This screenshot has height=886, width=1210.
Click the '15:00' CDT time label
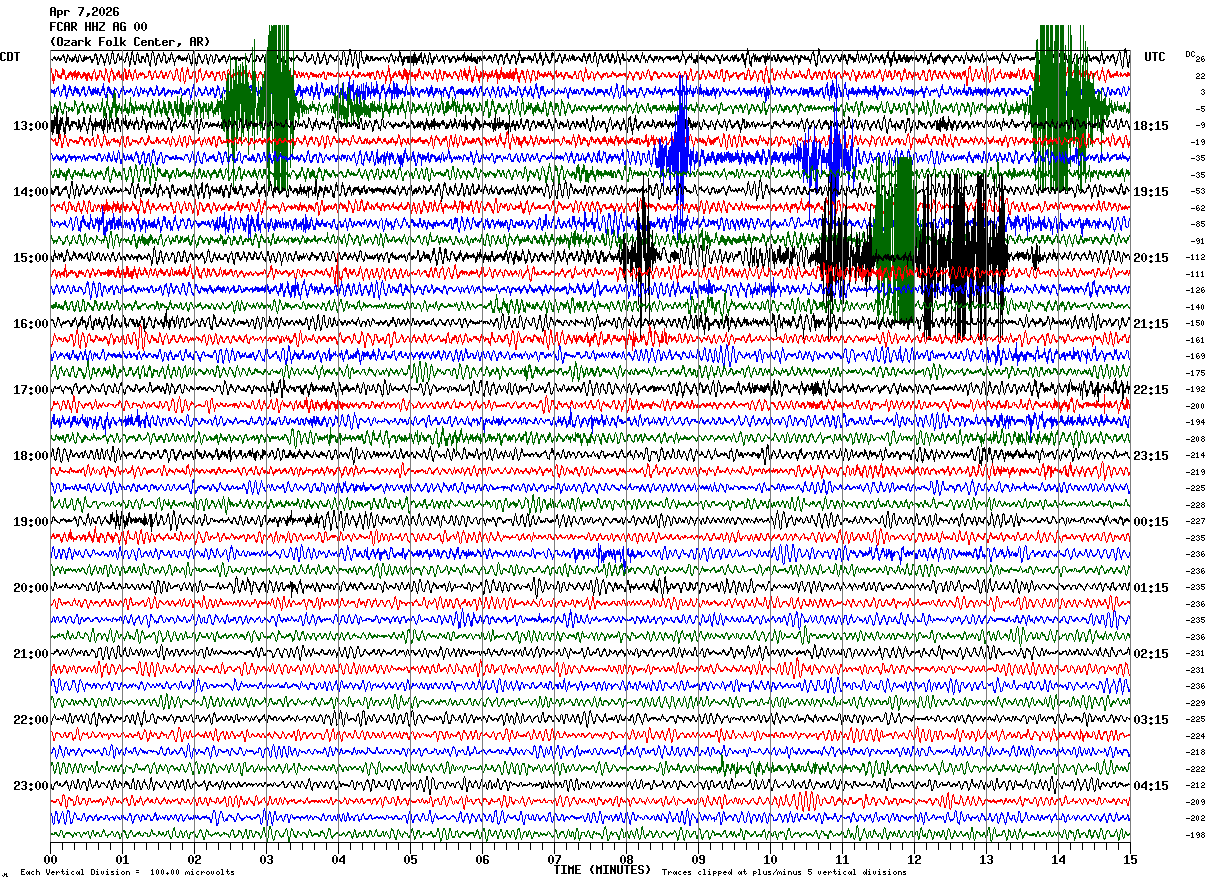[30, 258]
